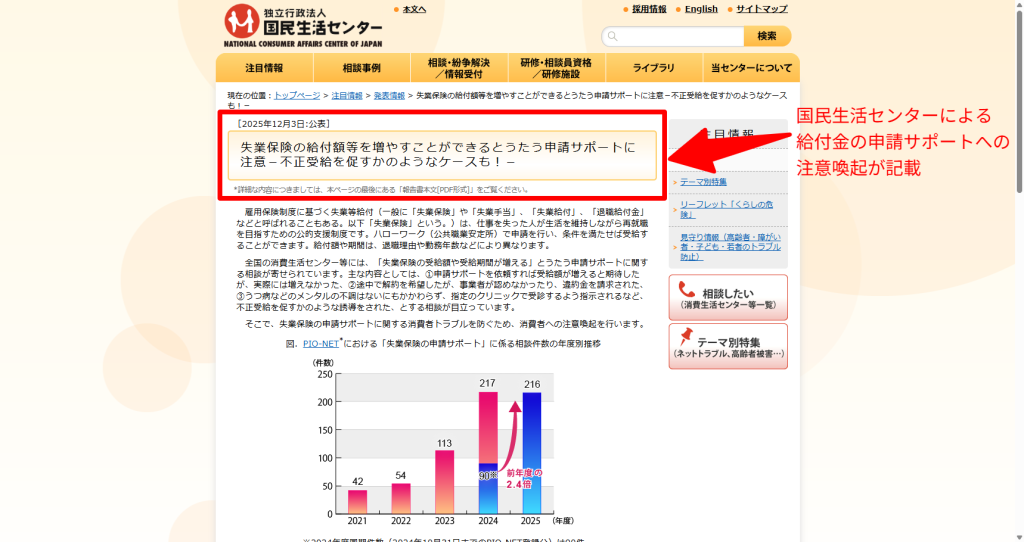Go to 注目情報 breadcrumb link
The height and width of the screenshot is (542, 1024).
point(347,95)
